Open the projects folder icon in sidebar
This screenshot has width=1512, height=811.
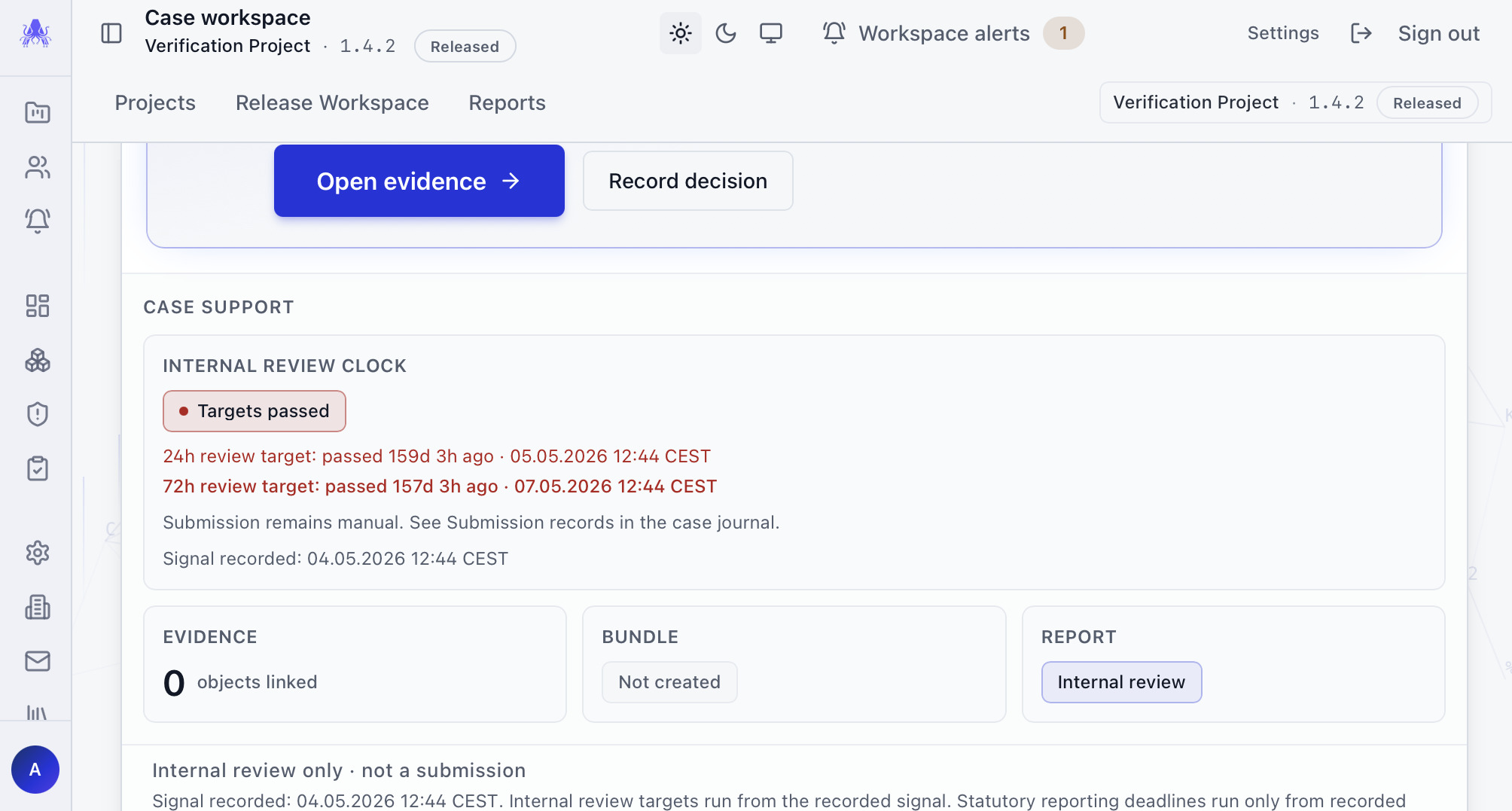pyautogui.click(x=37, y=112)
